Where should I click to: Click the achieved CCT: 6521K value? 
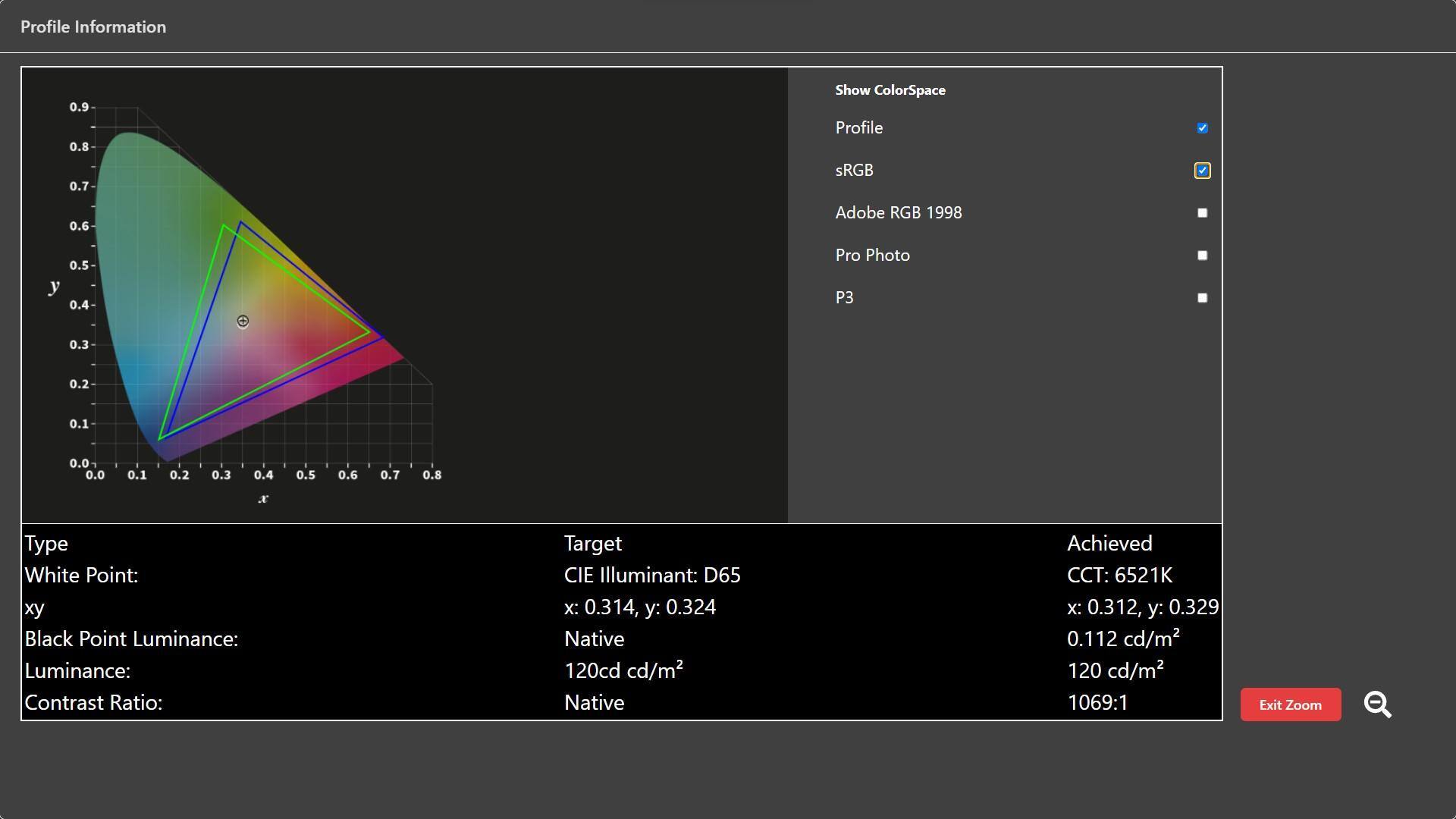pos(1119,576)
